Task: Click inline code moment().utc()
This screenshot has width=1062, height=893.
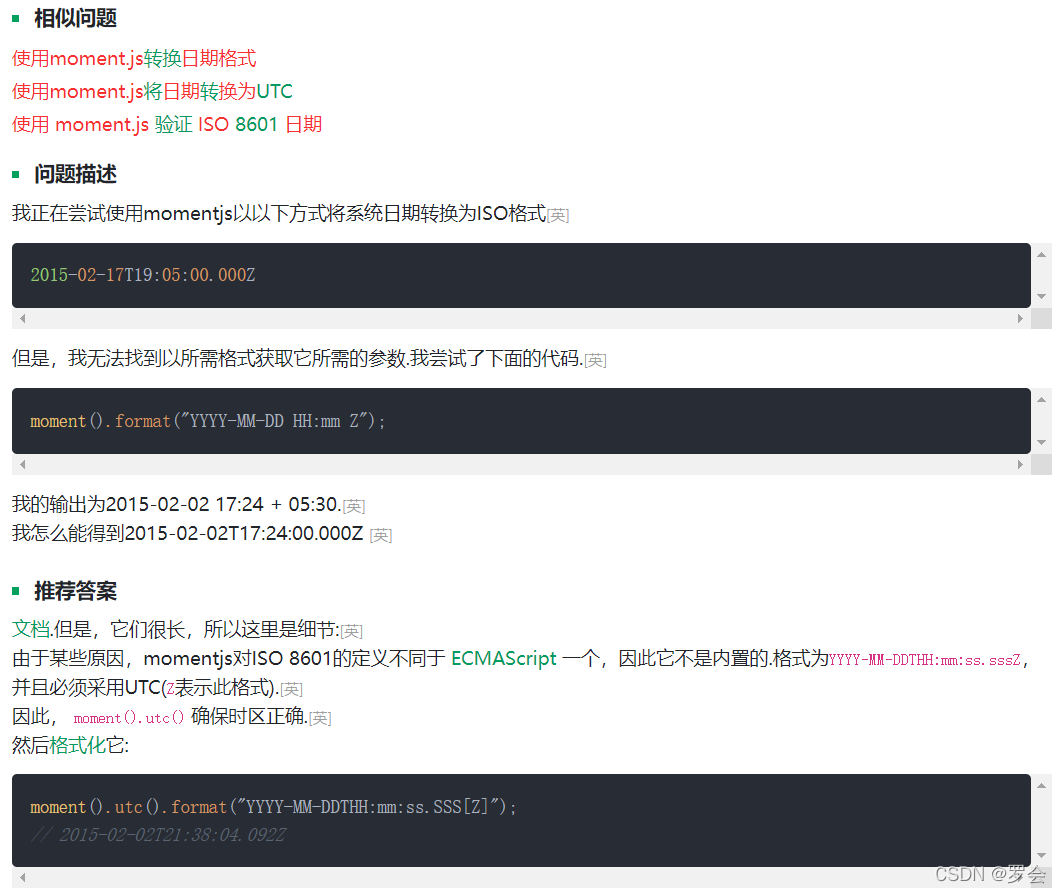Action: click(129, 718)
